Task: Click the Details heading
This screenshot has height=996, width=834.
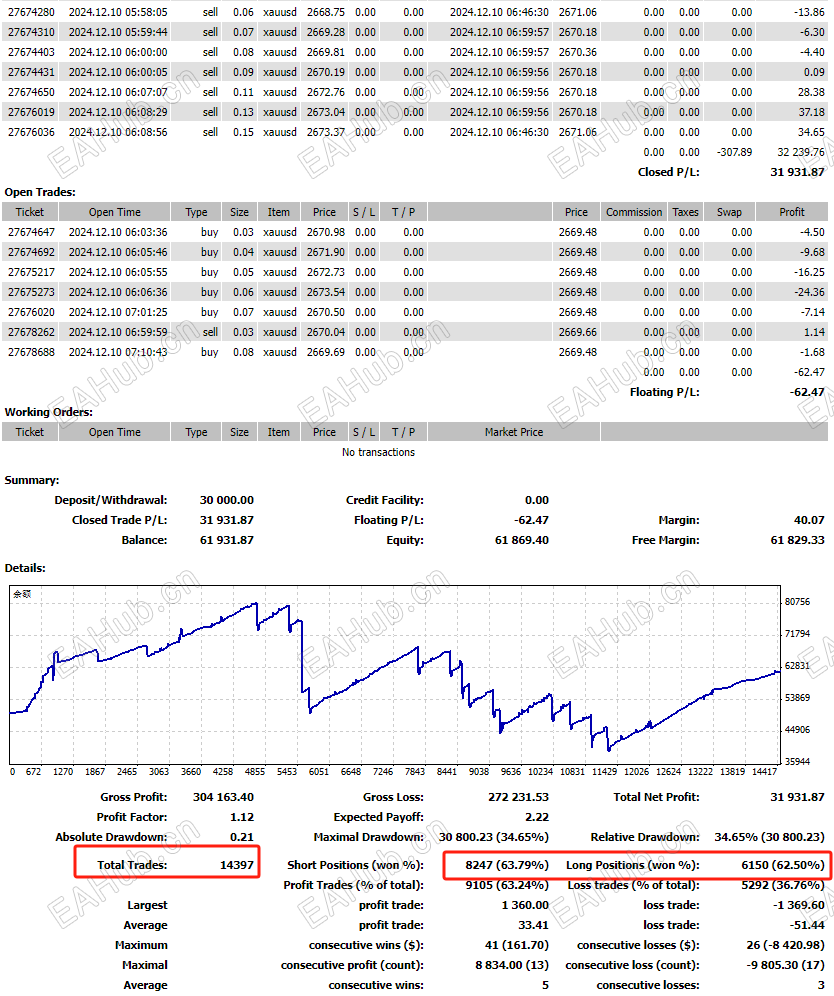Action: coord(25,568)
